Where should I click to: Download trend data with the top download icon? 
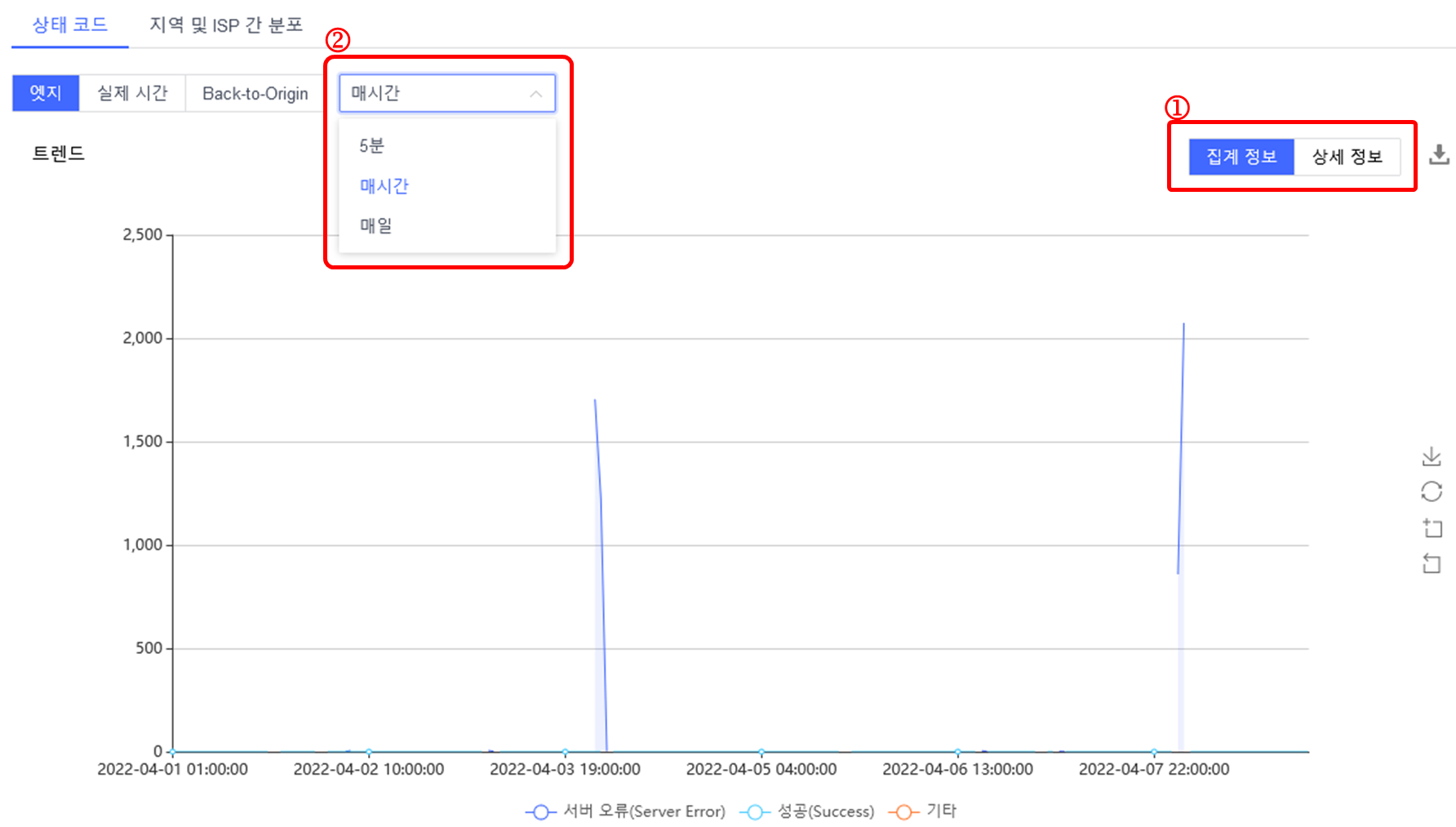point(1439,155)
